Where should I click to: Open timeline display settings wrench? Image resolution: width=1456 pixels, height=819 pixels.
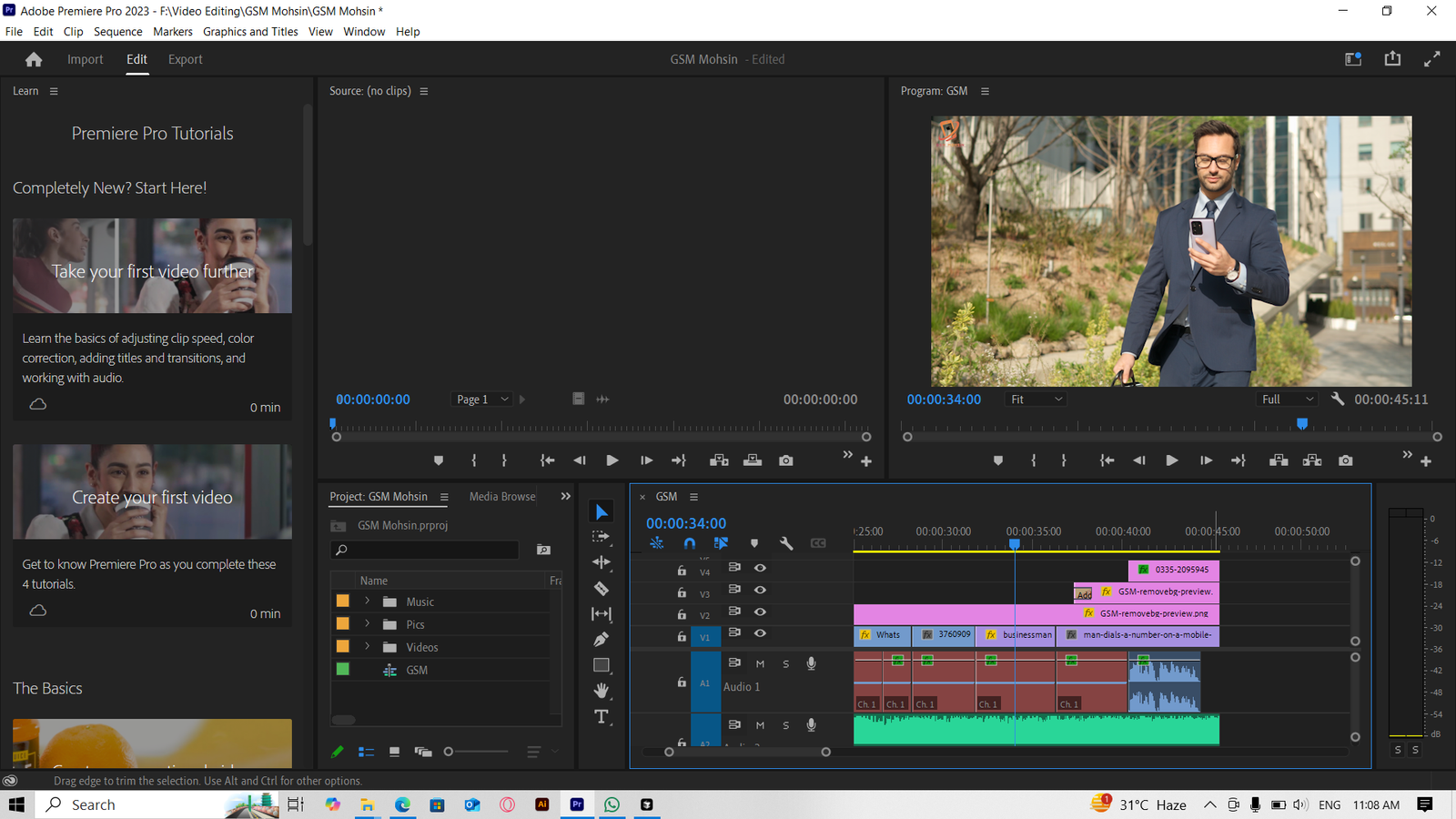pos(786,543)
